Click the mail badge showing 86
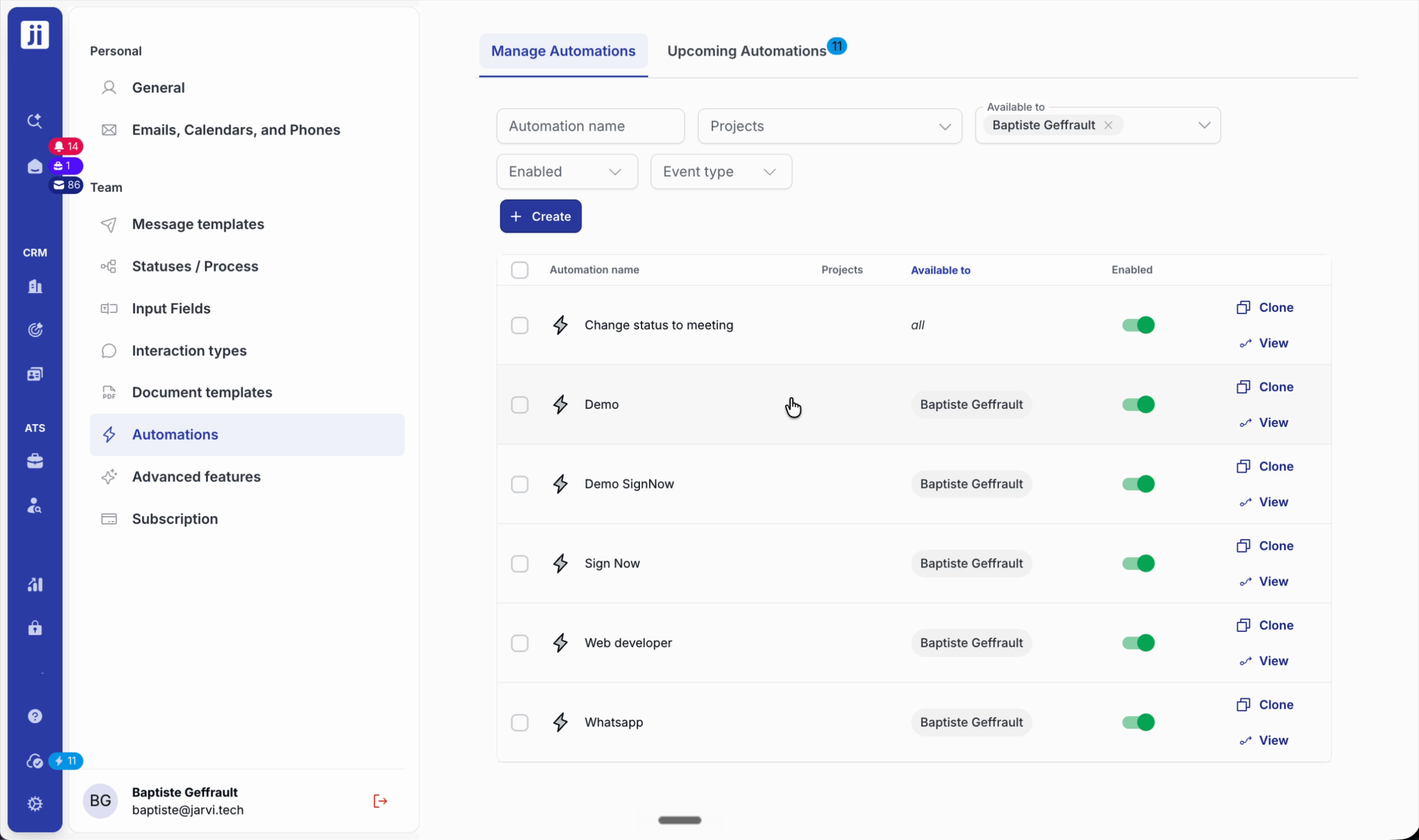Viewport: 1419px width, 840px height. pyautogui.click(x=66, y=185)
